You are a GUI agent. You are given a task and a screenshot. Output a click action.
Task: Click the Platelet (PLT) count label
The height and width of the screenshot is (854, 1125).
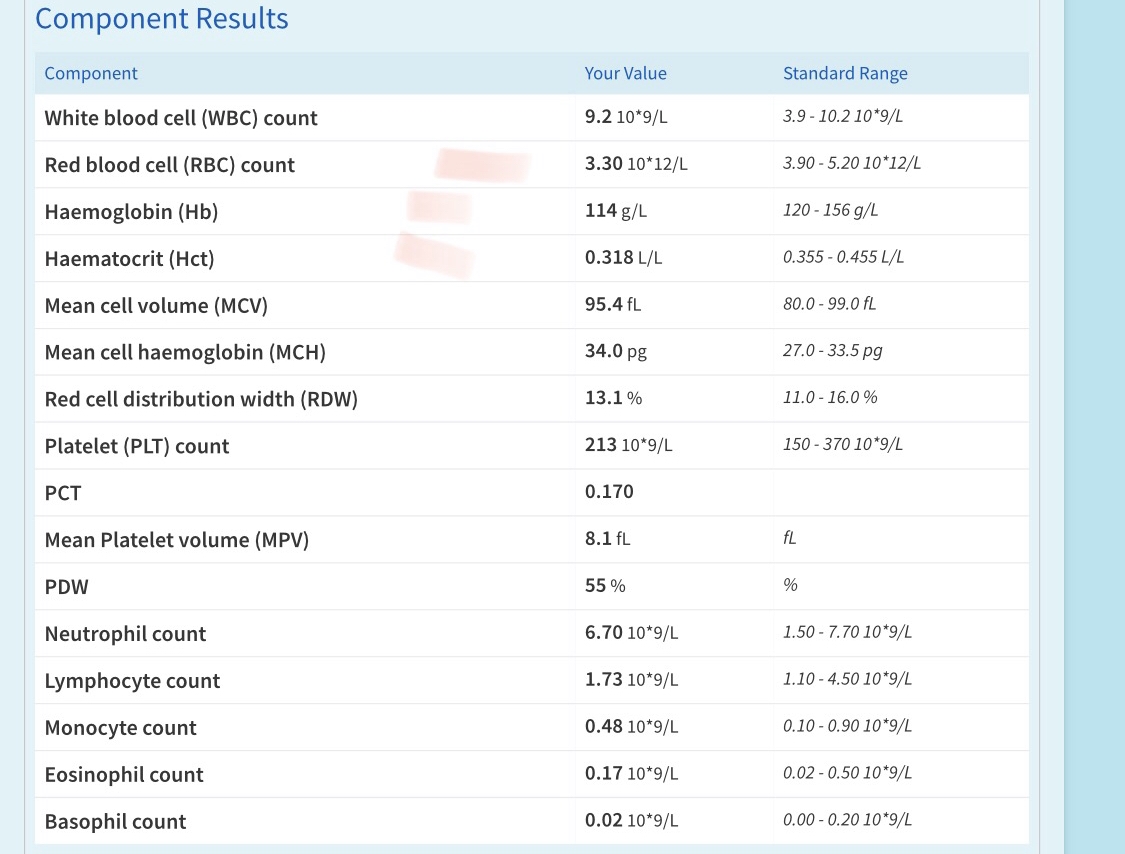coord(136,446)
